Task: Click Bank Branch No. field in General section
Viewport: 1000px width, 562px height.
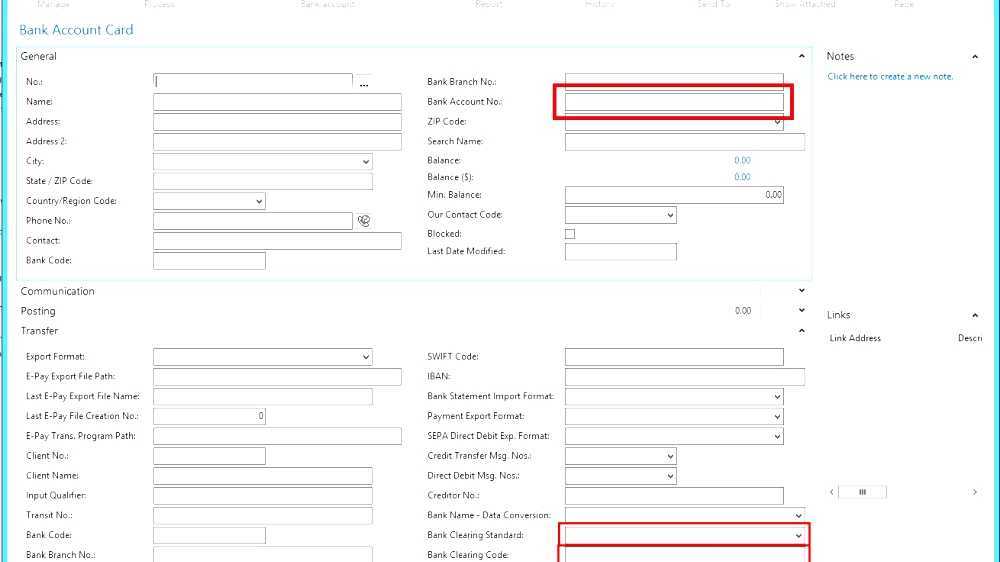Action: coord(674,80)
